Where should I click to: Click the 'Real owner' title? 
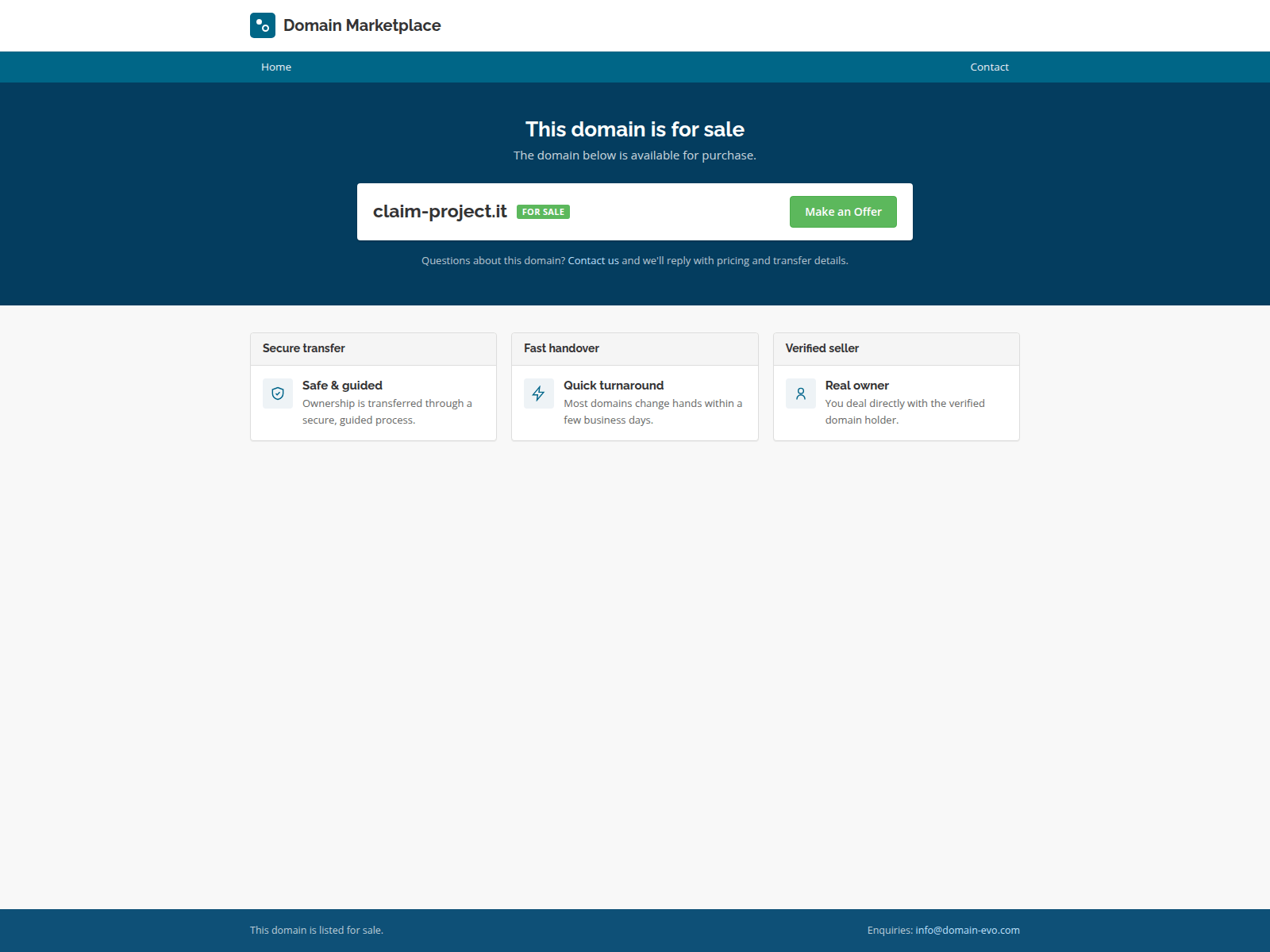[856, 386]
